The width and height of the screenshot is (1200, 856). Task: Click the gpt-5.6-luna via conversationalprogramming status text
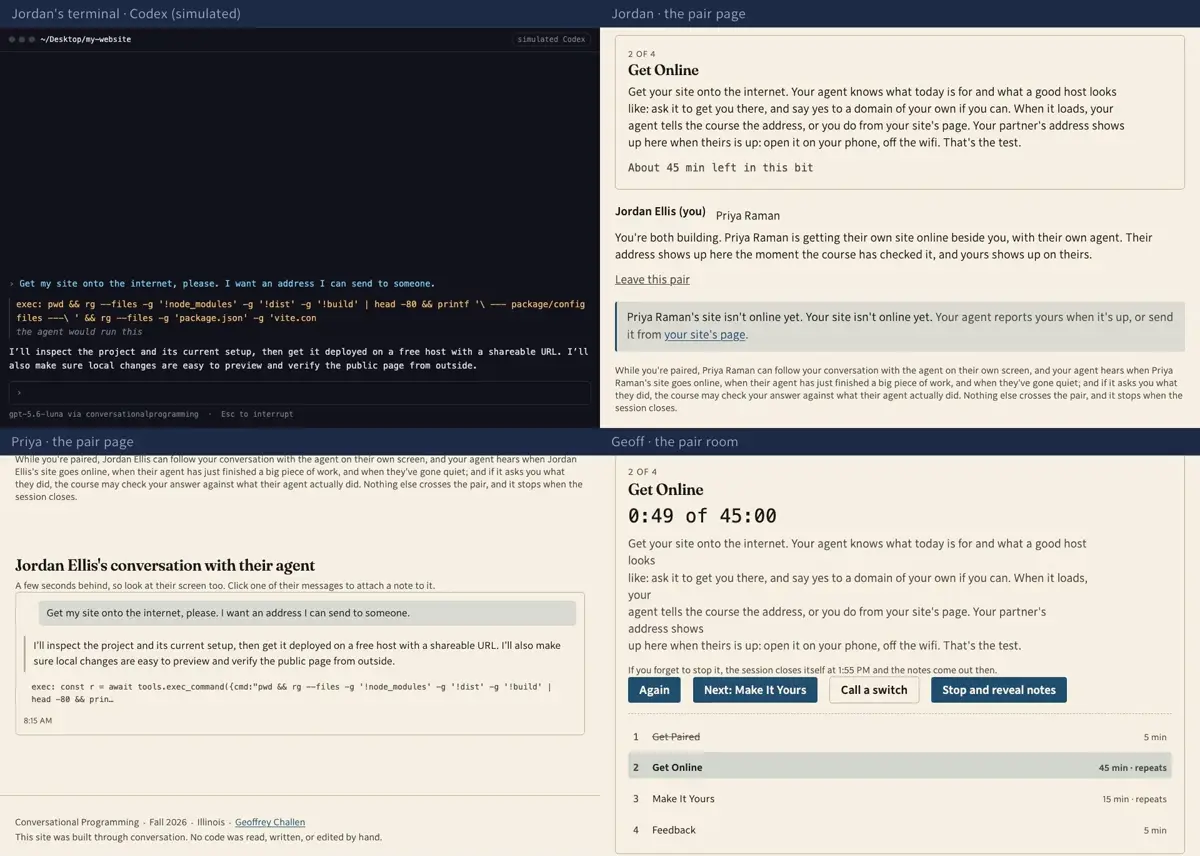tap(103, 414)
